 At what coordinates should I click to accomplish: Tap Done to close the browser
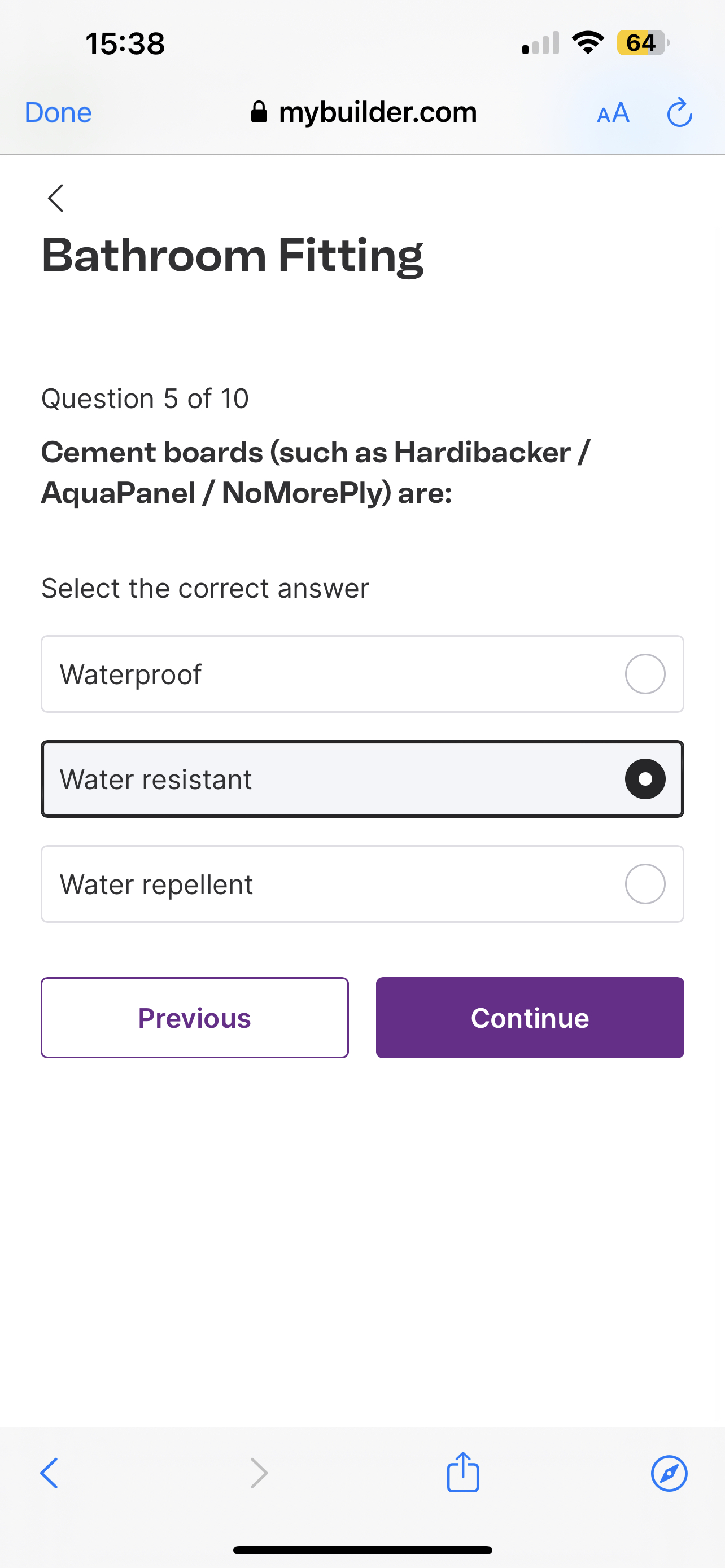pyautogui.click(x=58, y=113)
